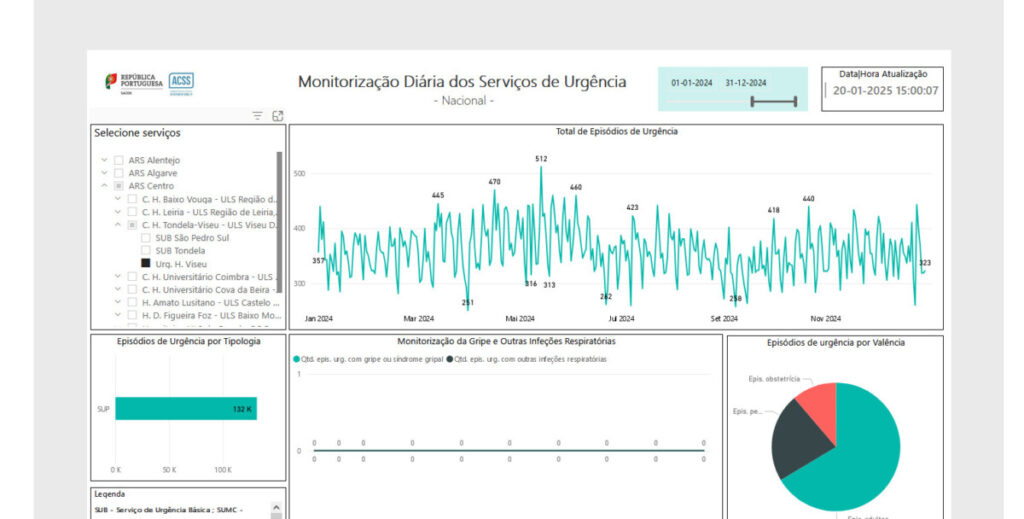The image size is (1024, 519).
Task: Select SUB São Pedro Sul checkbox
Action: click(146, 238)
